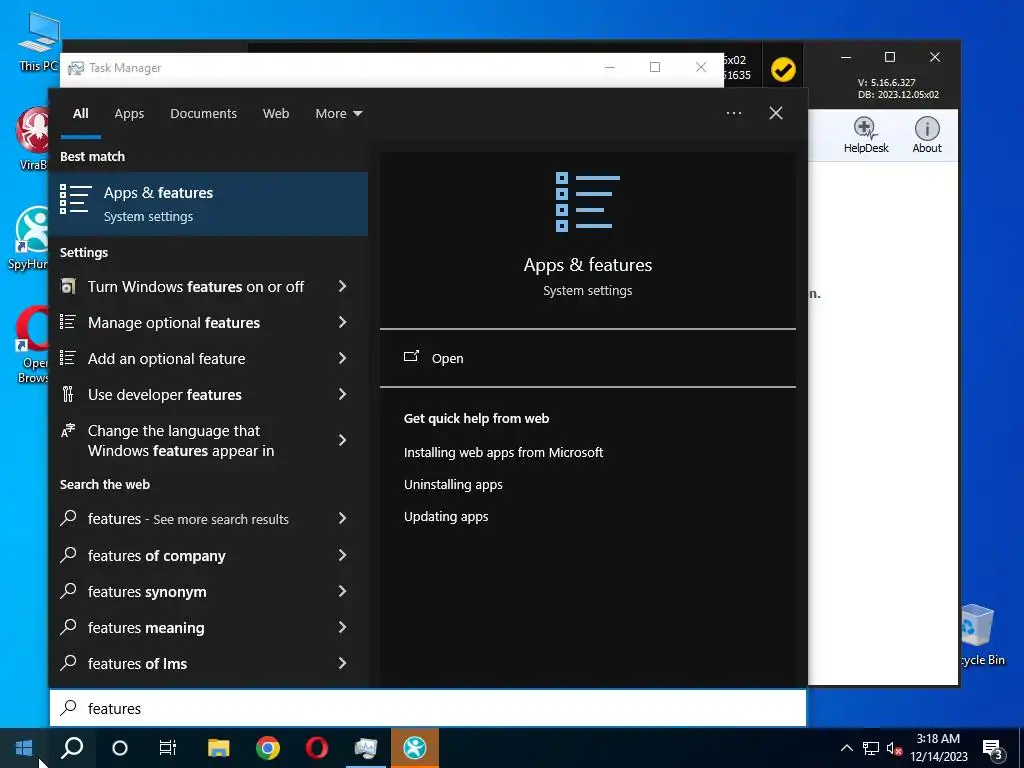Search the web for features, see more results
Image resolution: width=1024 pixels, height=768 pixels.
pyautogui.click(x=188, y=519)
